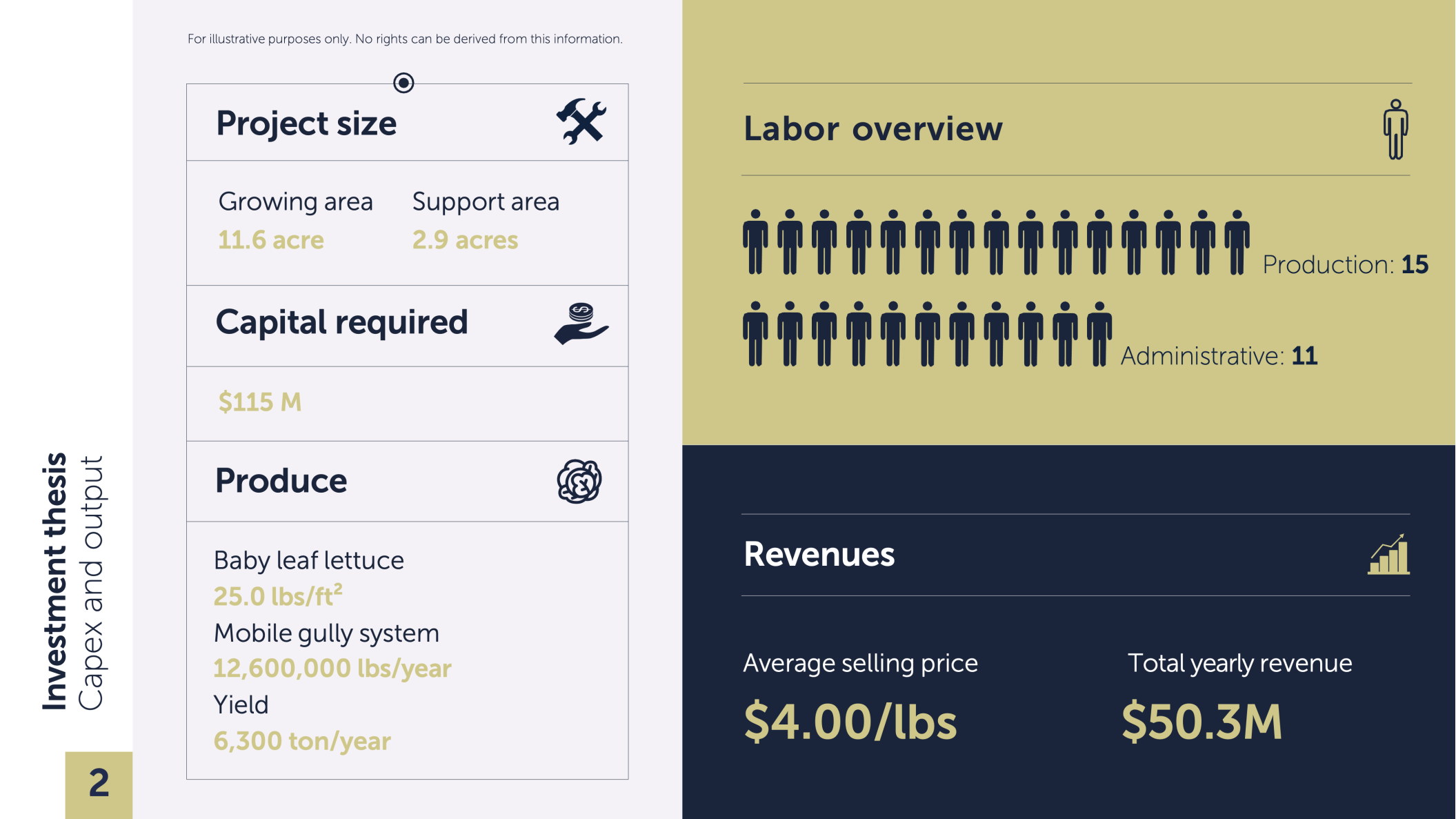The height and width of the screenshot is (819, 1456).
Task: Click the lettuce produce icon
Action: [579, 482]
